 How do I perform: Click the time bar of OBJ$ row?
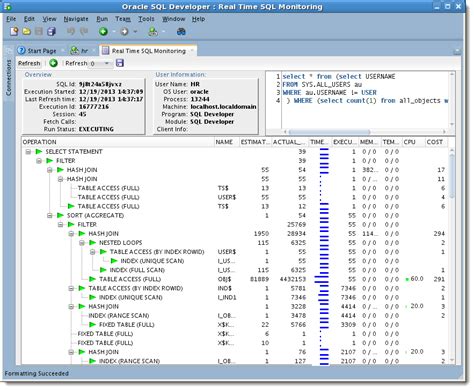point(322,279)
